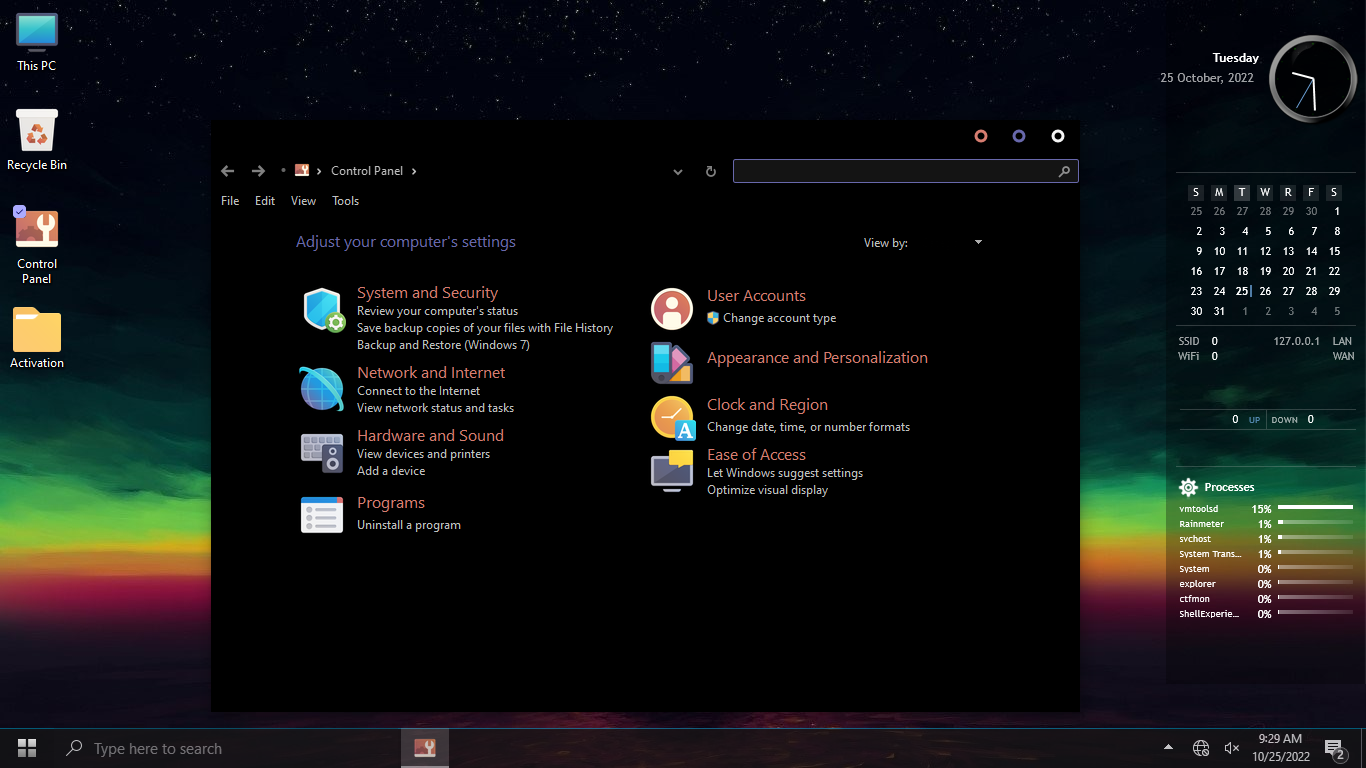The image size is (1366, 768).
Task: Click the refresh button in address bar
Action: (x=711, y=171)
